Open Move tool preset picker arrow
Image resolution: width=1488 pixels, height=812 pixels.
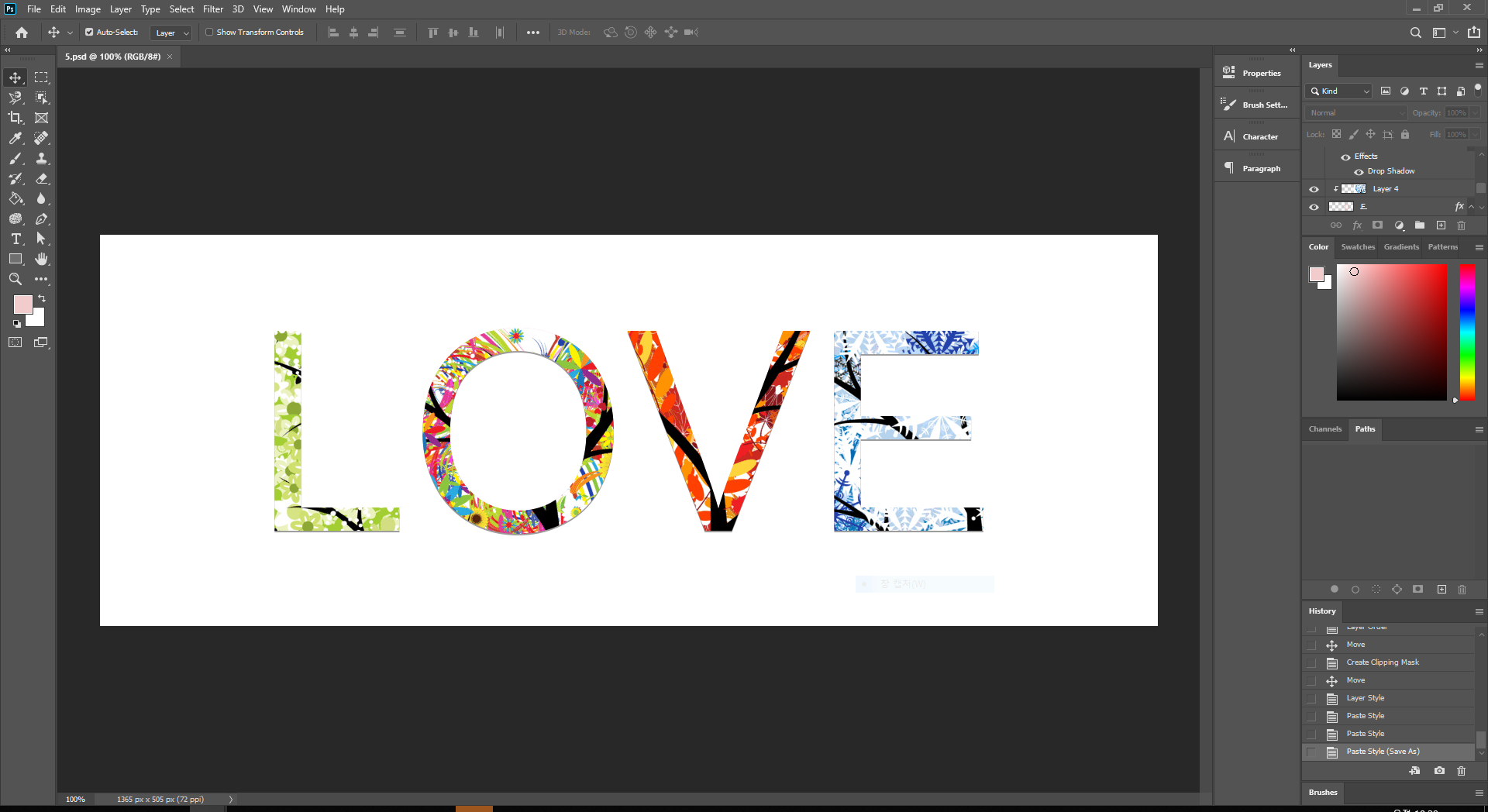(x=70, y=33)
